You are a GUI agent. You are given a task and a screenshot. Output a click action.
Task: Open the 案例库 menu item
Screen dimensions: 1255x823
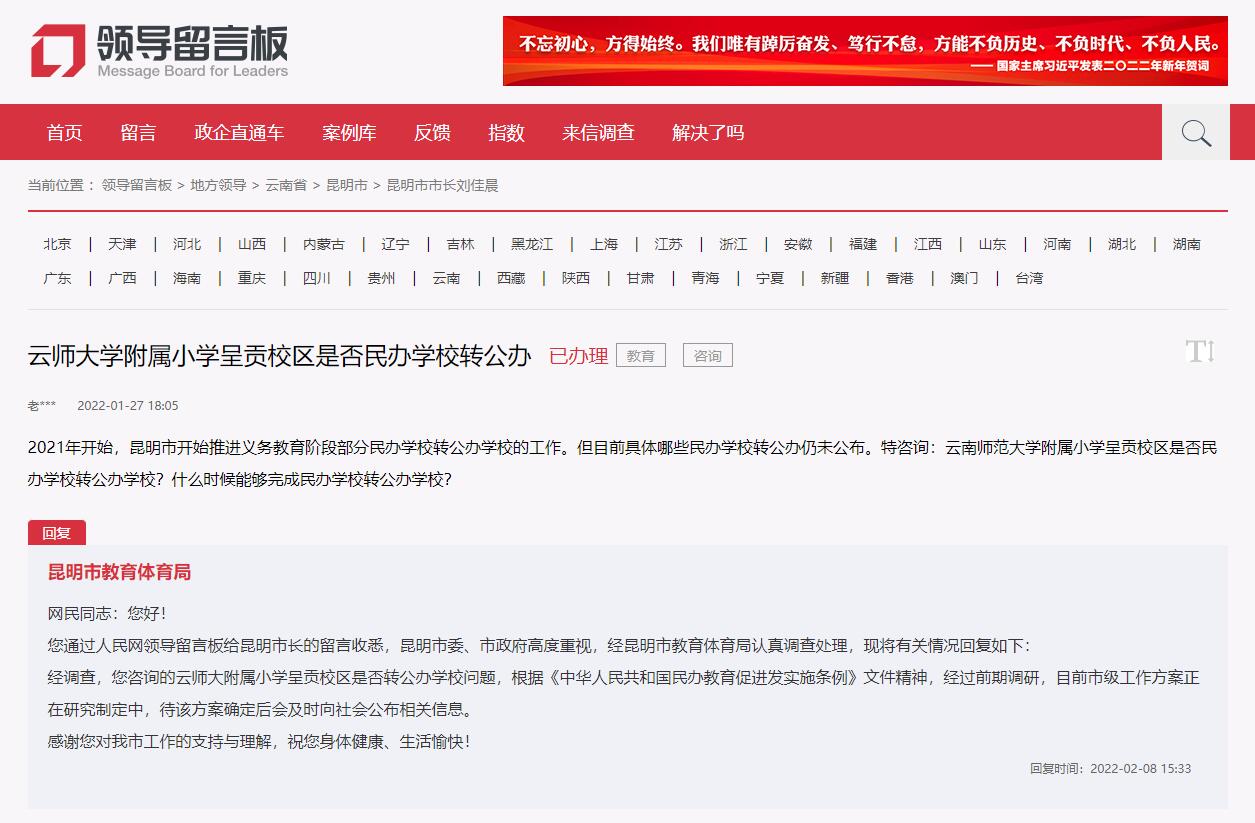coord(349,133)
